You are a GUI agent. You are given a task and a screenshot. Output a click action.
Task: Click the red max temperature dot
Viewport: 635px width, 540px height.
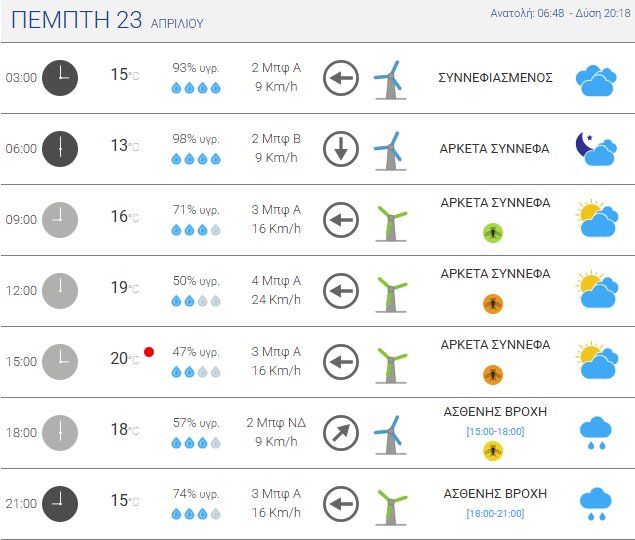point(149,352)
